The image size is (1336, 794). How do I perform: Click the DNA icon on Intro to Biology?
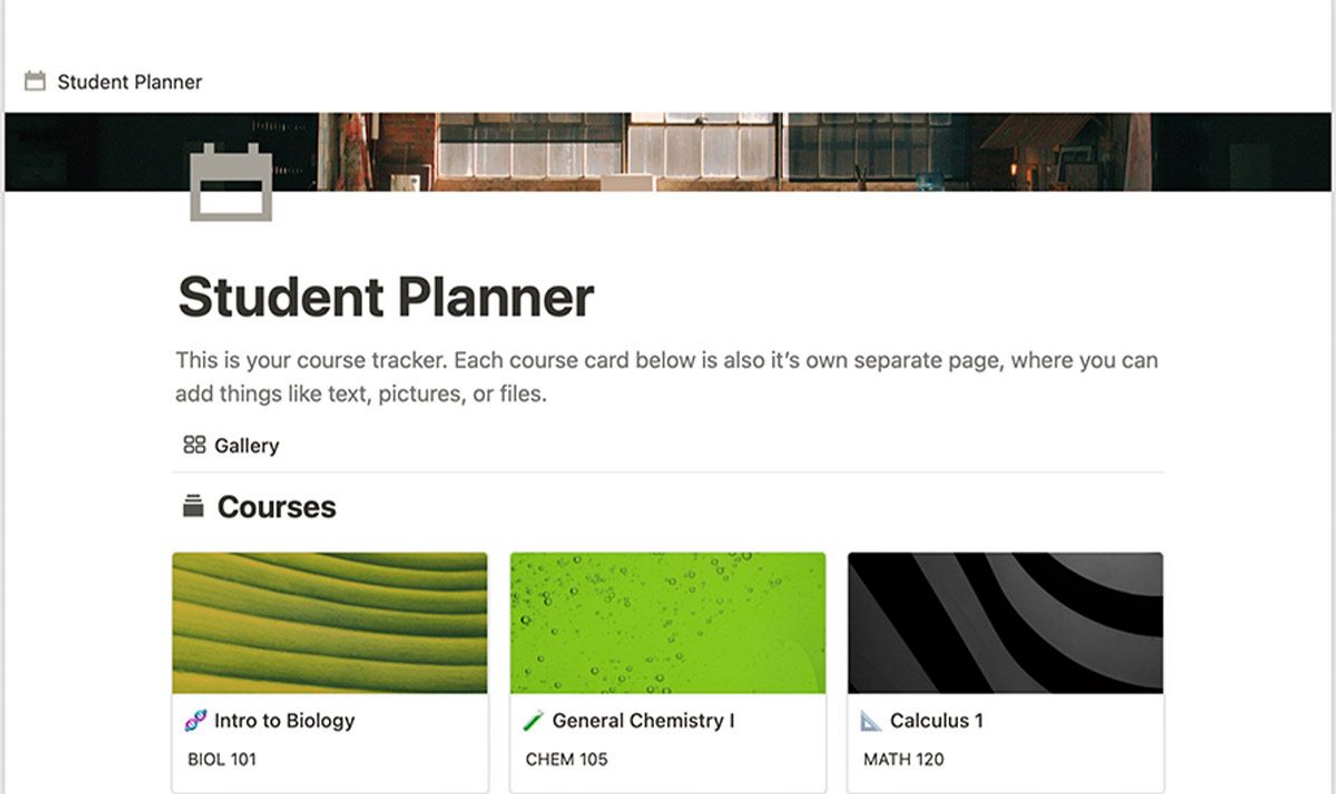tap(196, 720)
